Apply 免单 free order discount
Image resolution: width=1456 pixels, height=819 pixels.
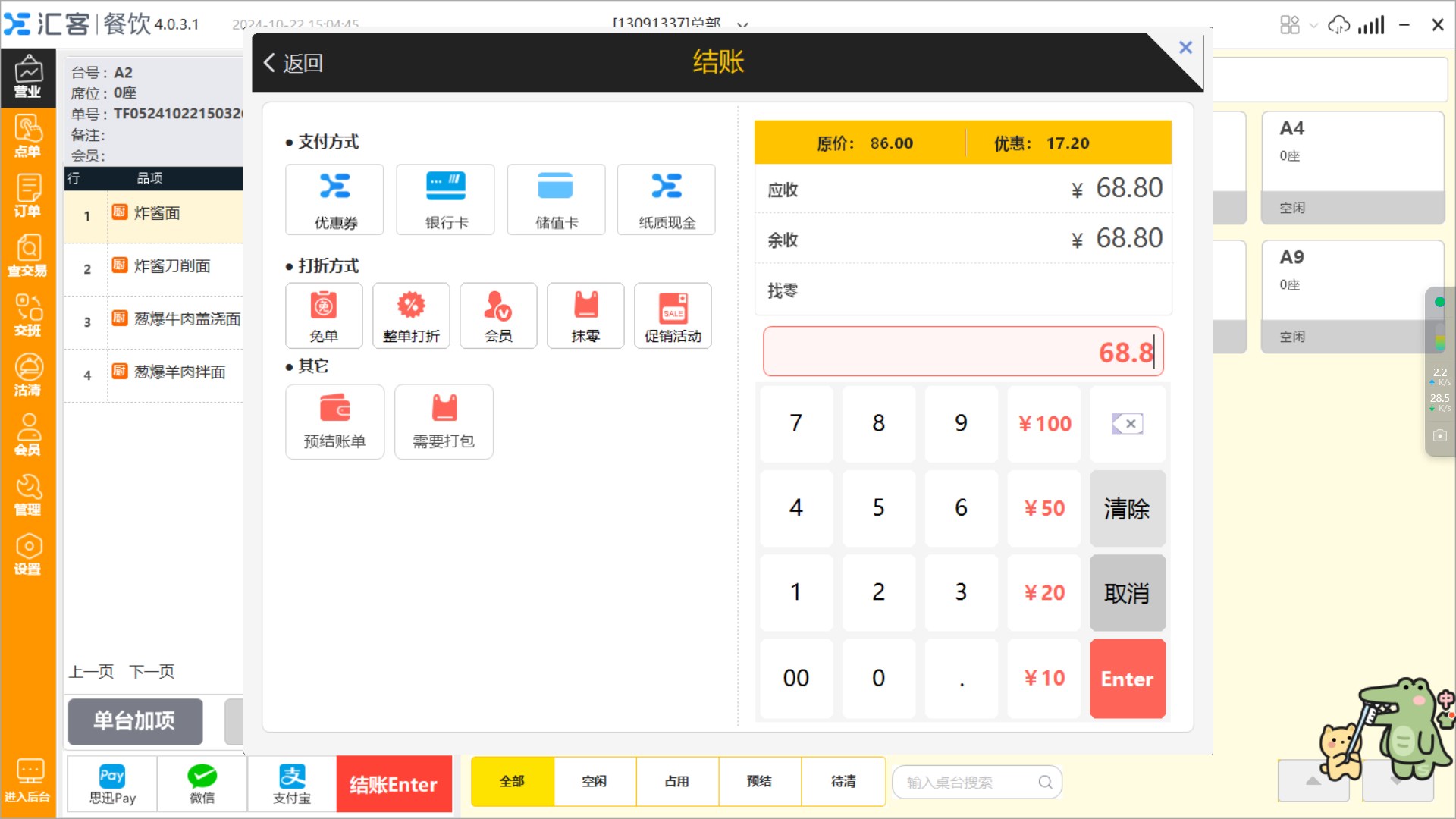[x=324, y=315]
